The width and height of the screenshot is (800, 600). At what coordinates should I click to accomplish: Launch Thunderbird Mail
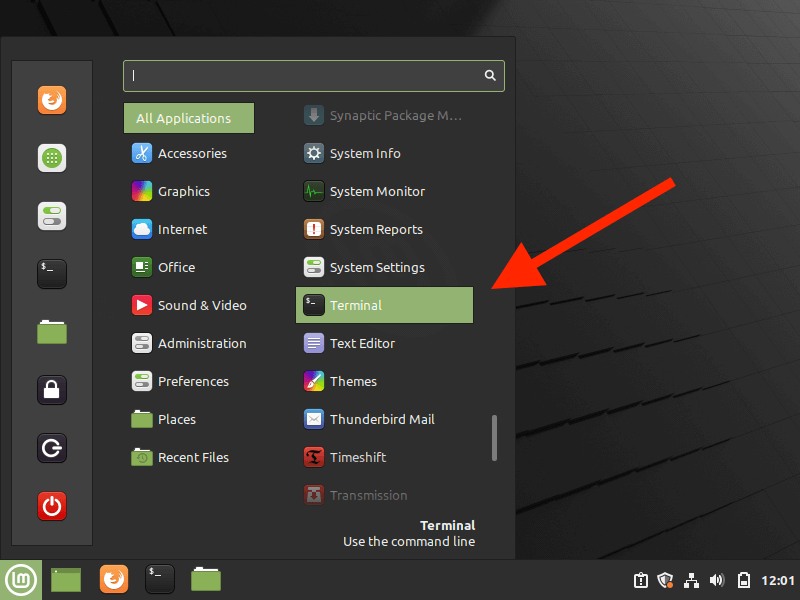coord(384,419)
